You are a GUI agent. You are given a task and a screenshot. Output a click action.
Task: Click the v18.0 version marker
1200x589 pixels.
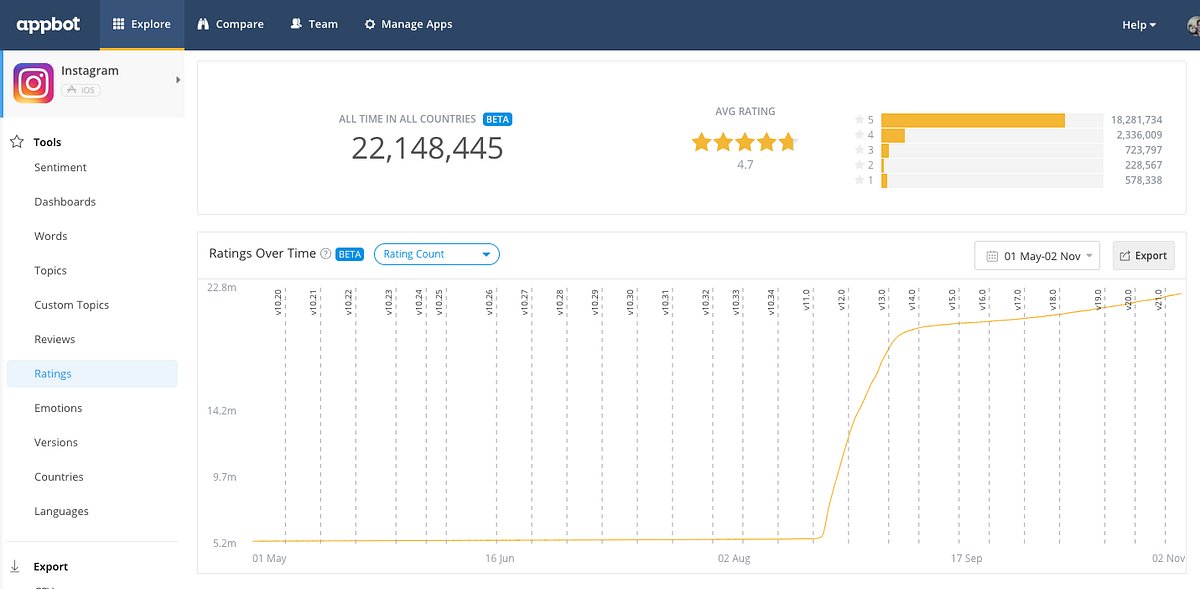pyautogui.click(x=1052, y=300)
